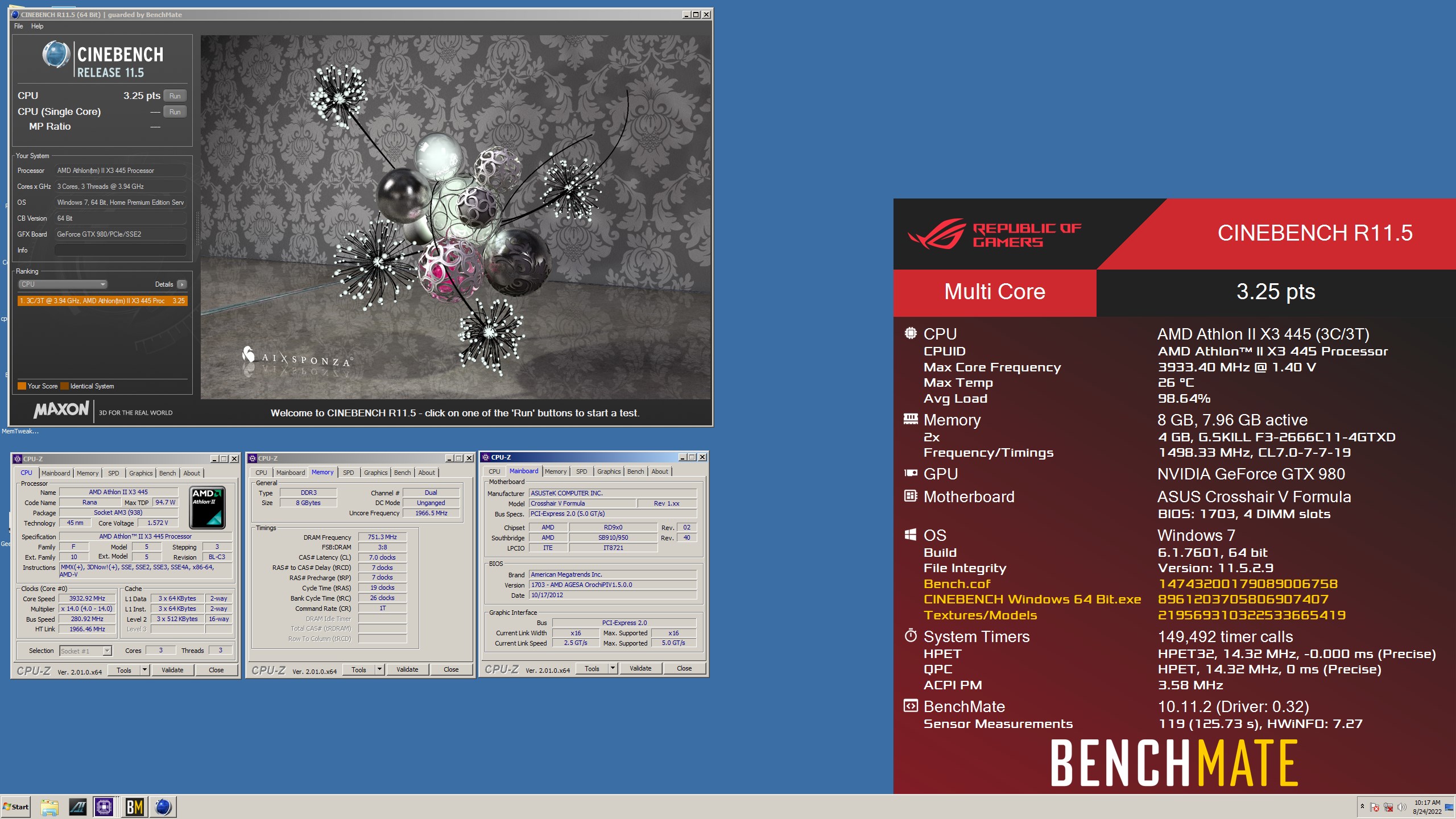
Task: Click the DRAM Frequency value 751.3 MHz
Action: coord(382,537)
